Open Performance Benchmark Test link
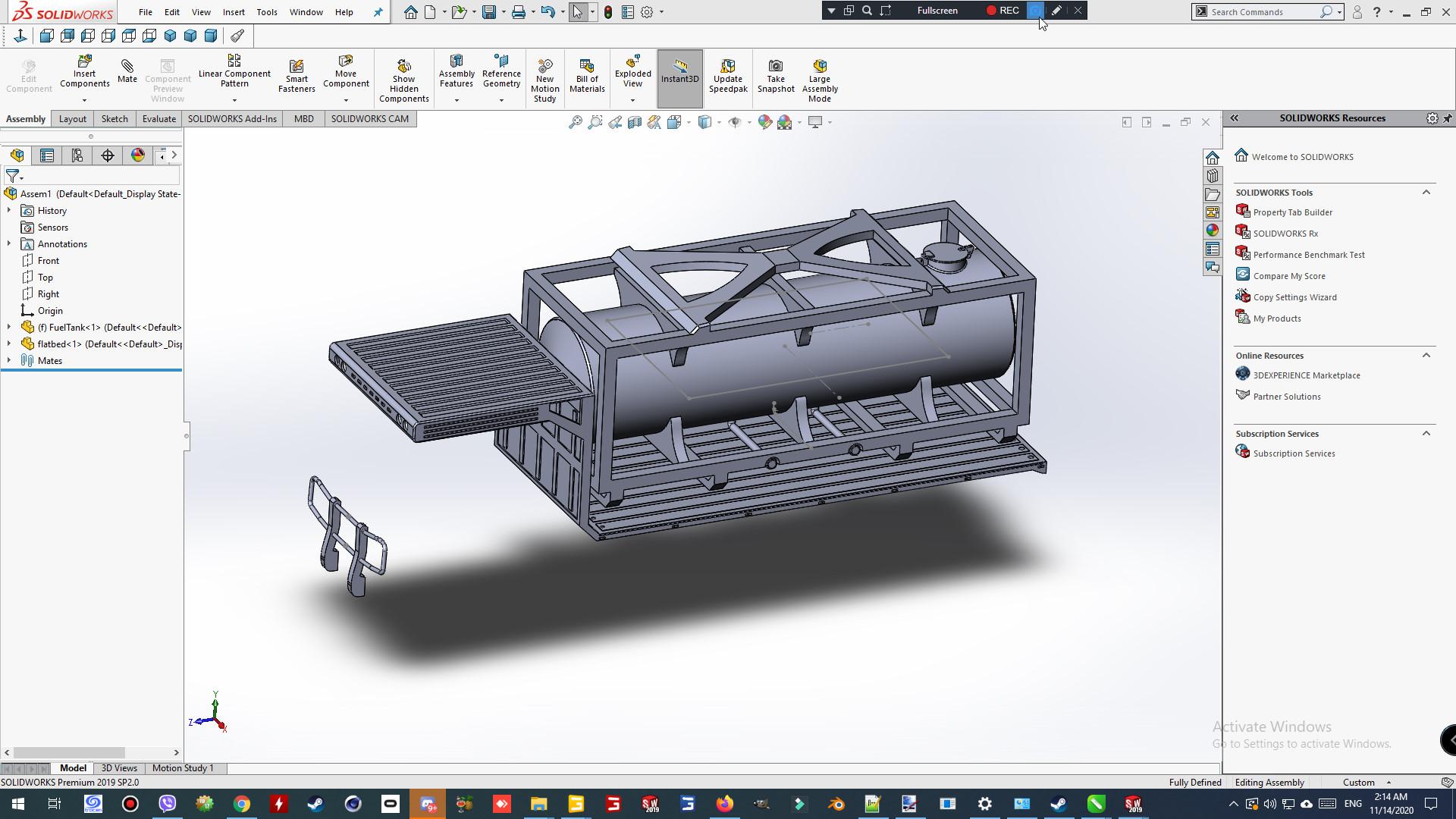The height and width of the screenshot is (819, 1456). [1308, 255]
